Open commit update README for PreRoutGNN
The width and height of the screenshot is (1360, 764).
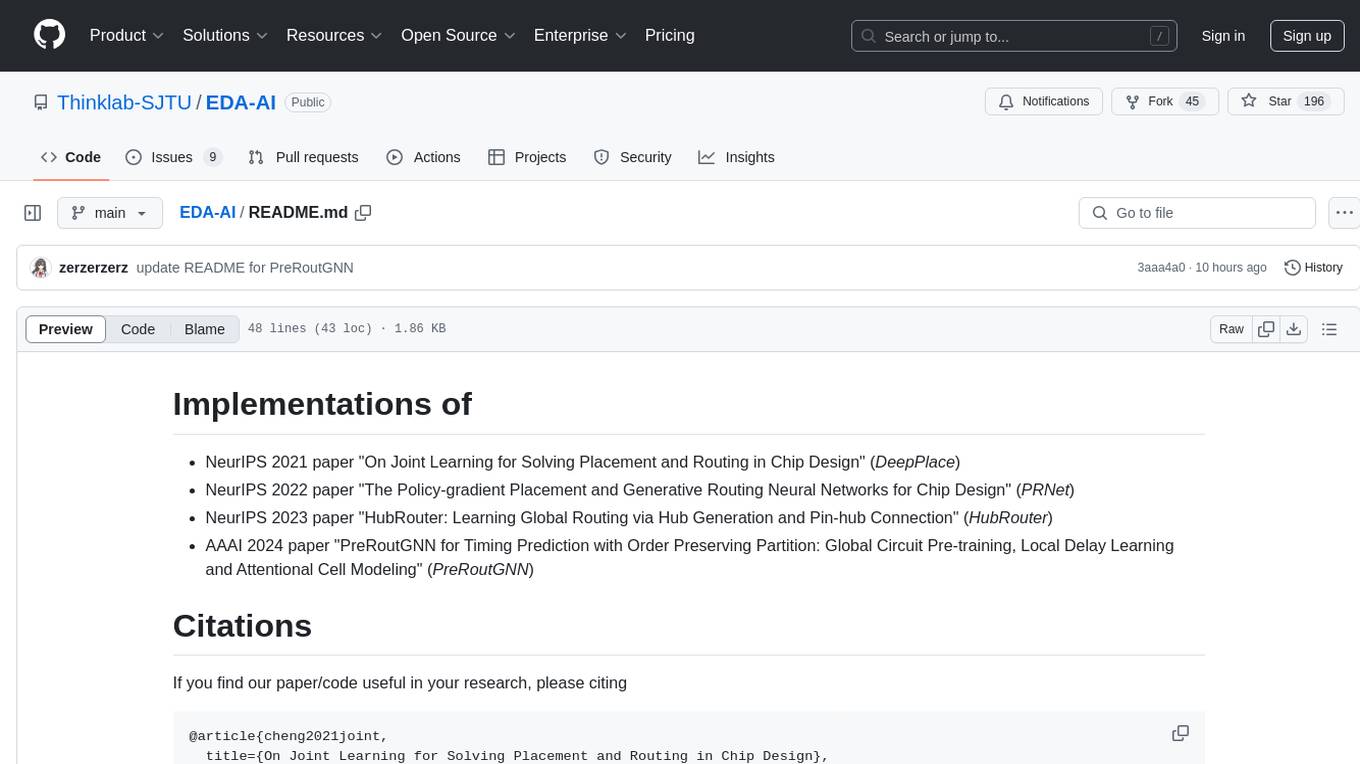pos(245,268)
